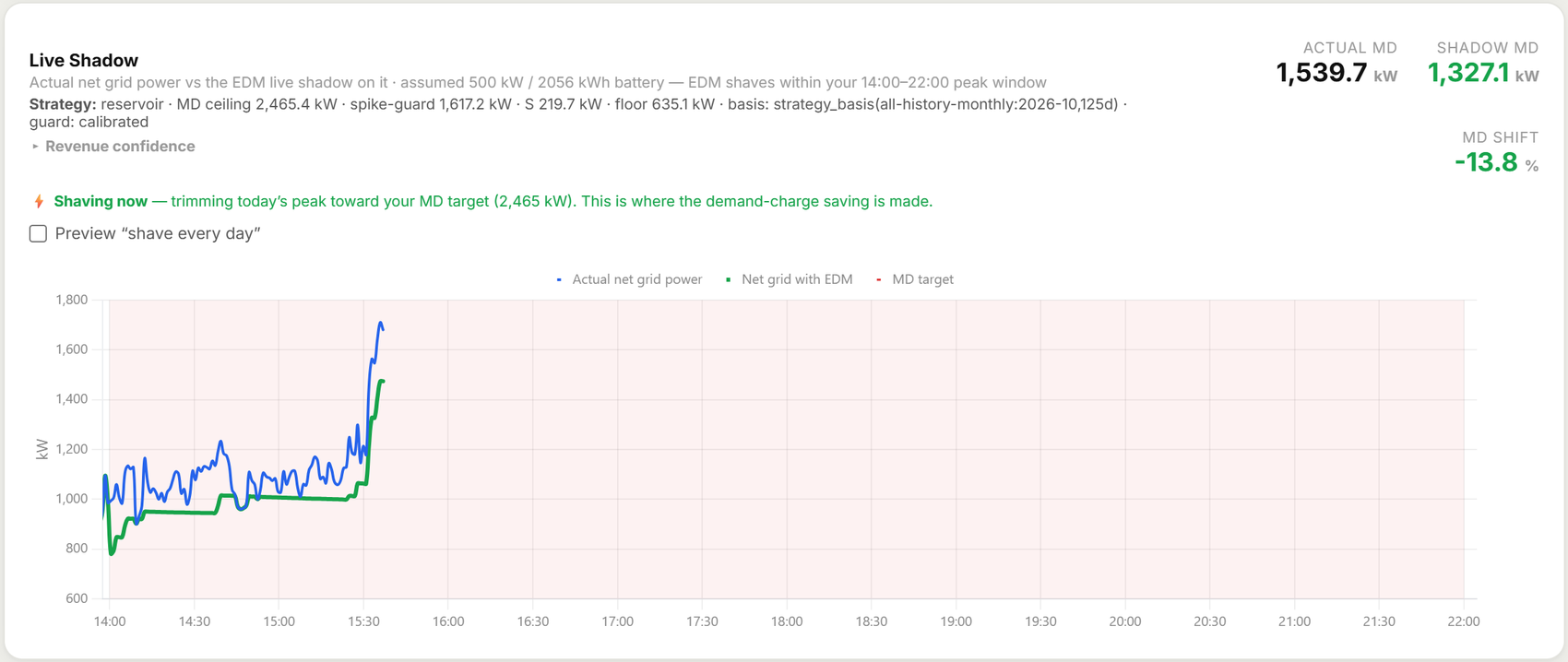Click the 20:30 x-axis time label

(x=1210, y=621)
